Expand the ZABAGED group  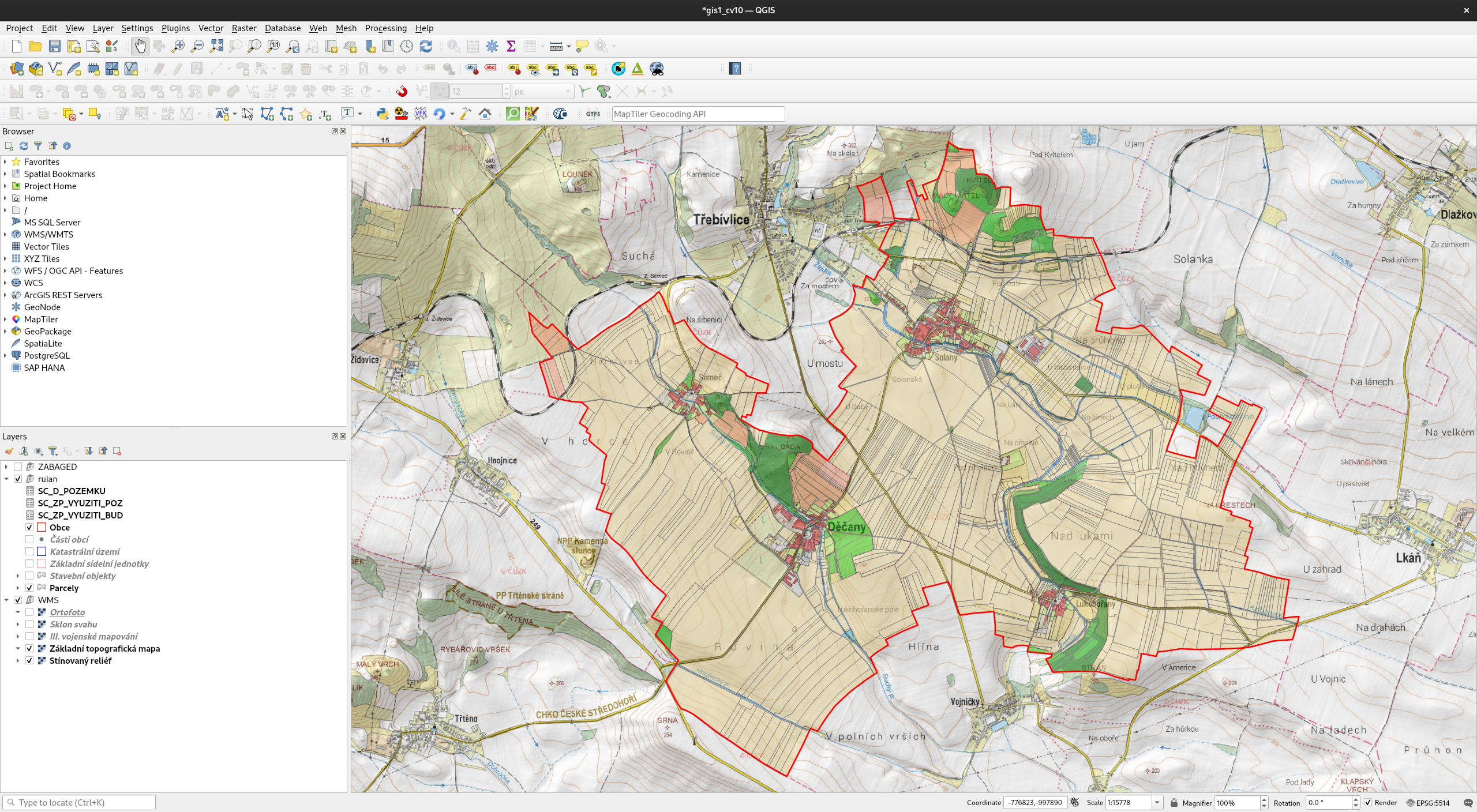click(6, 467)
